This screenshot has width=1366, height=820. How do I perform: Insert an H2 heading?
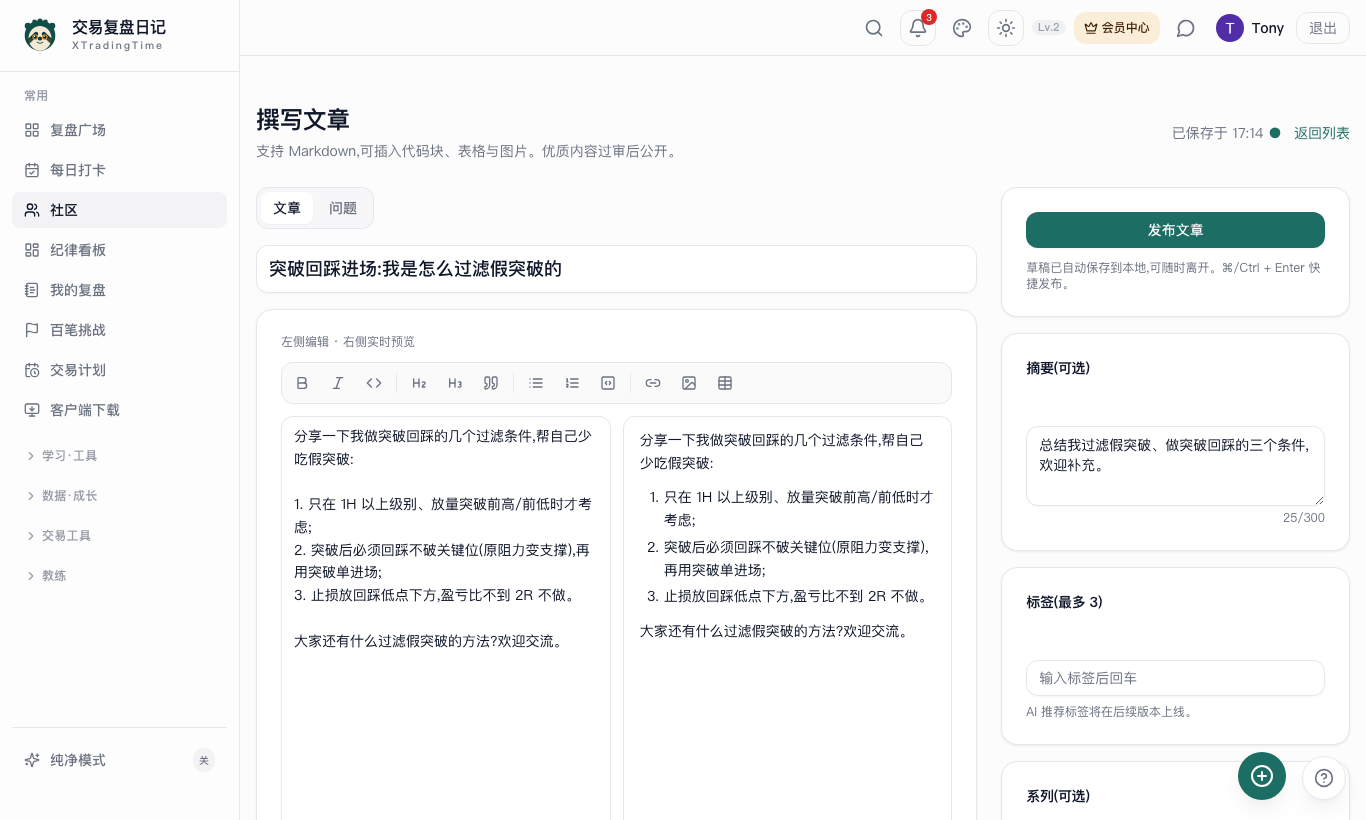click(419, 383)
